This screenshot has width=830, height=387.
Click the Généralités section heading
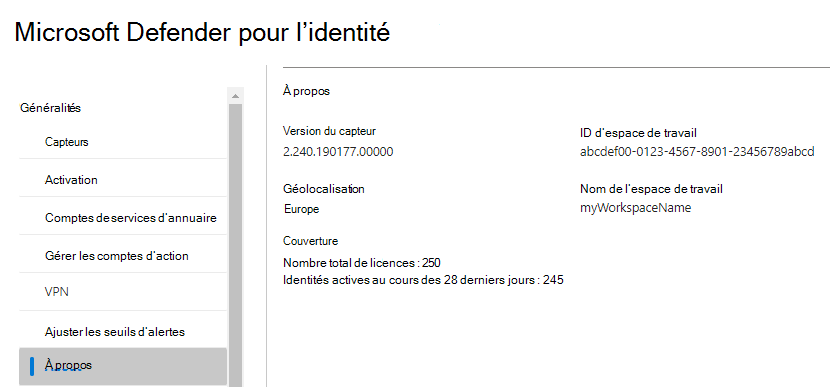[x=50, y=107]
